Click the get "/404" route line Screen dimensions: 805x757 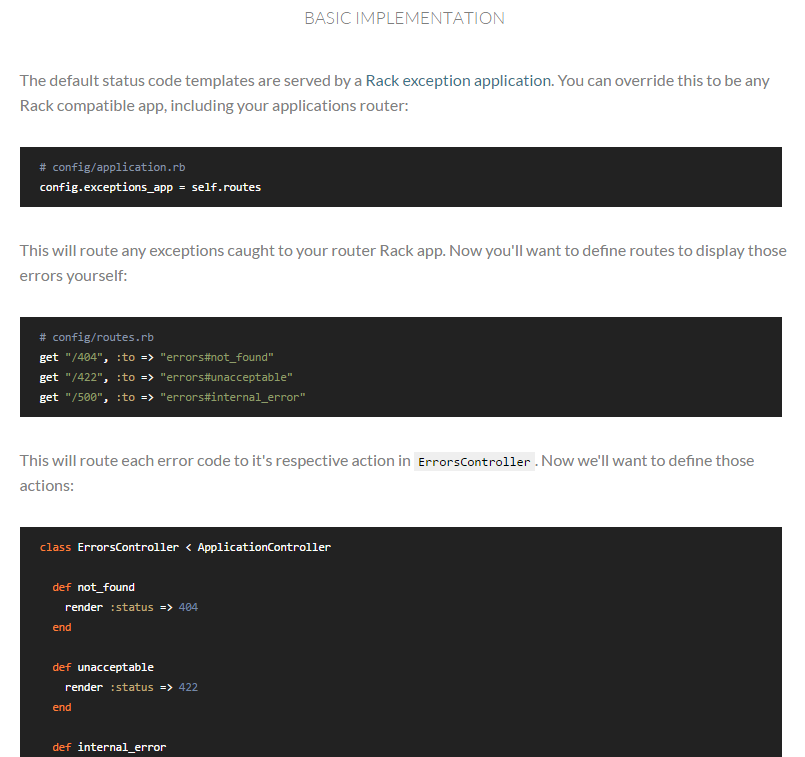(x=157, y=357)
